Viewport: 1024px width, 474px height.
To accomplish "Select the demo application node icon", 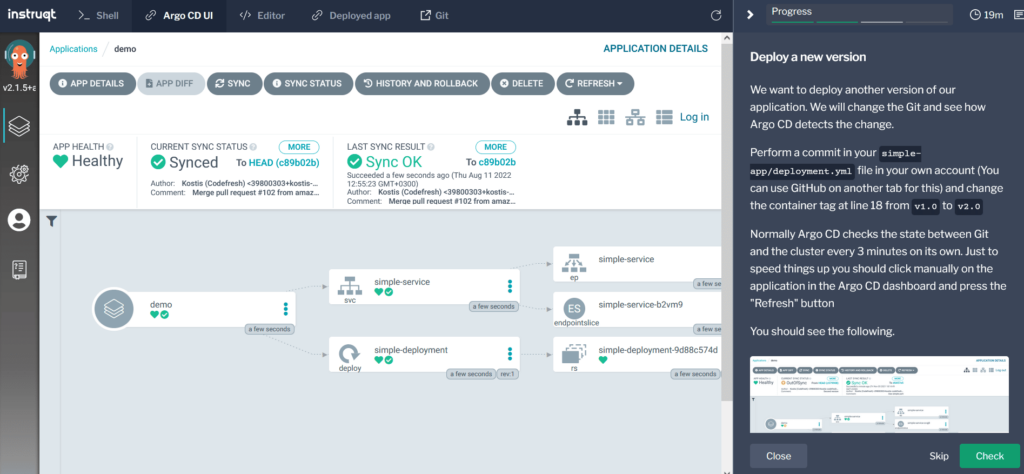I will 114,310.
